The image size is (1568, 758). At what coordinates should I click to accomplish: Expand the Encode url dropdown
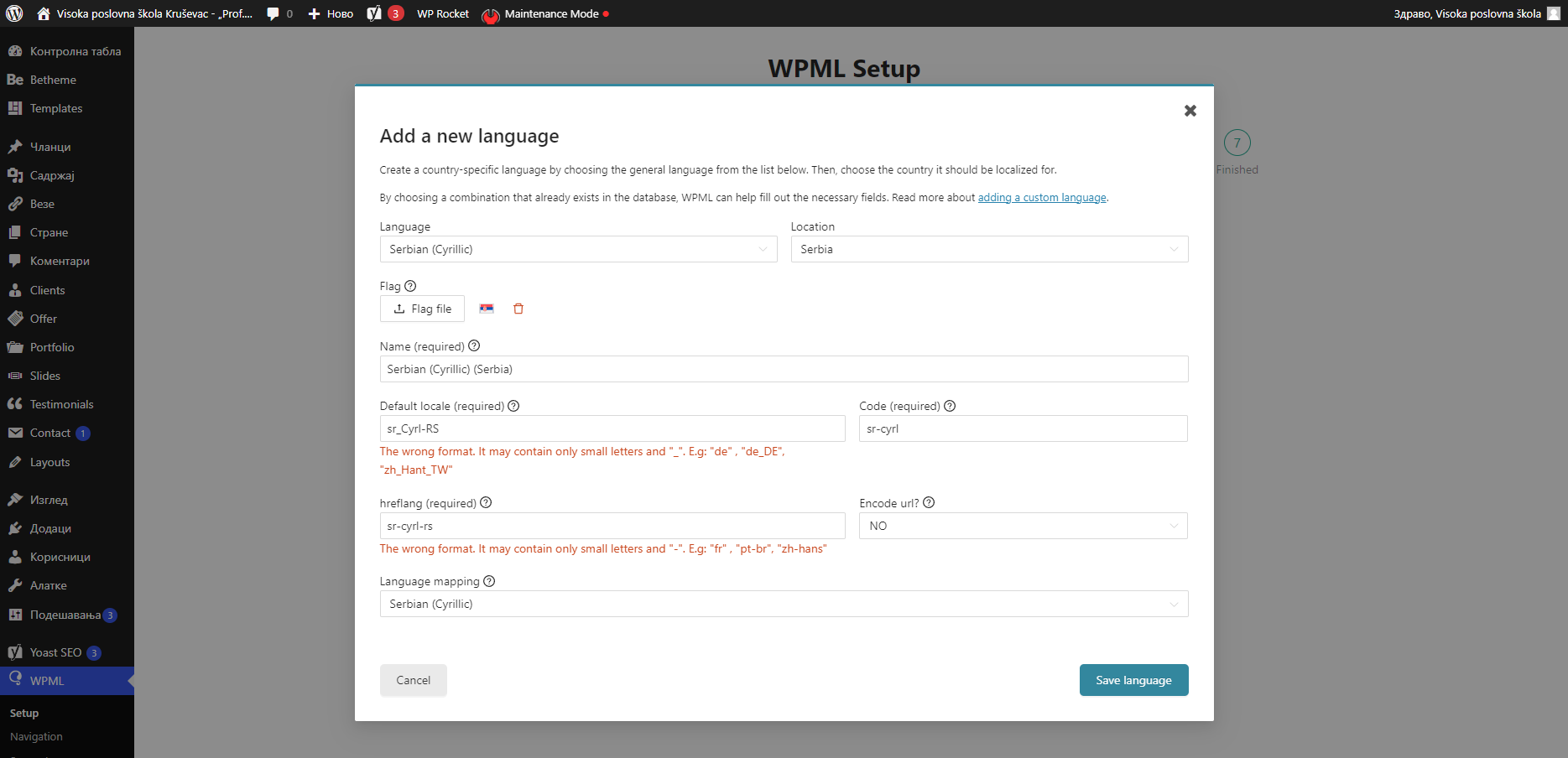pyautogui.click(x=1024, y=526)
